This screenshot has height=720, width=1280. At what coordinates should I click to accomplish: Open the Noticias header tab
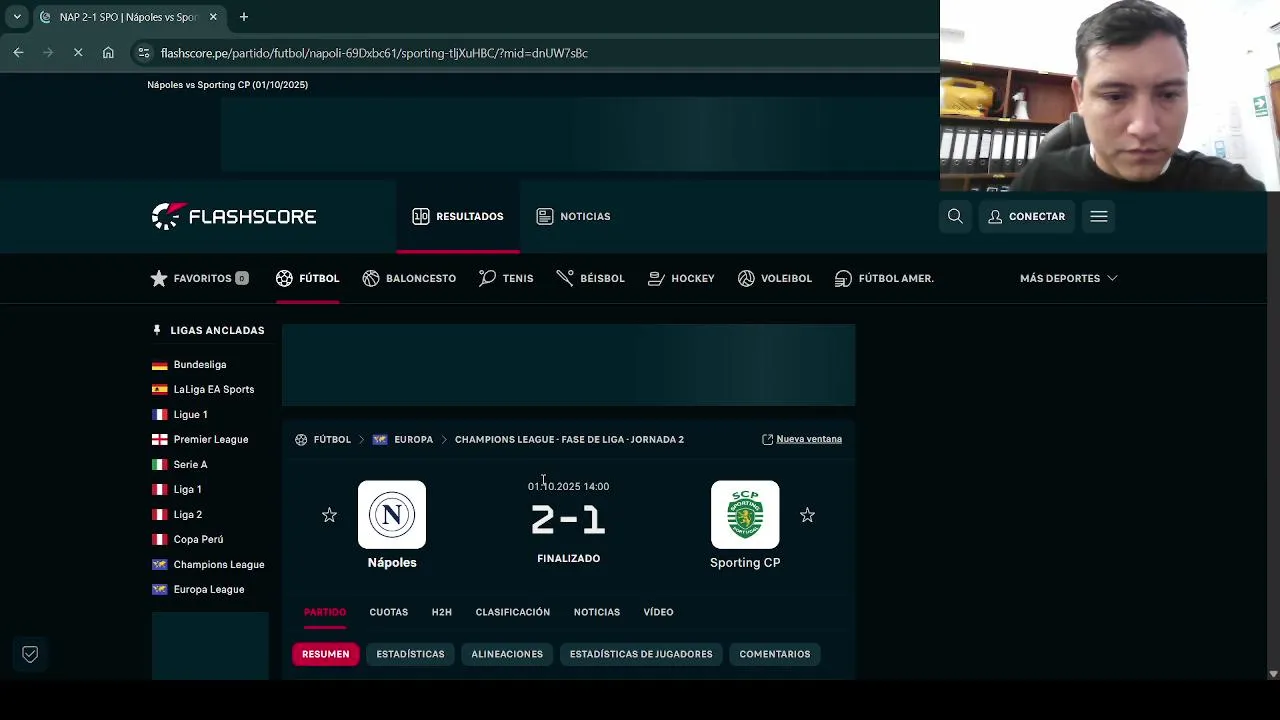[x=573, y=216]
